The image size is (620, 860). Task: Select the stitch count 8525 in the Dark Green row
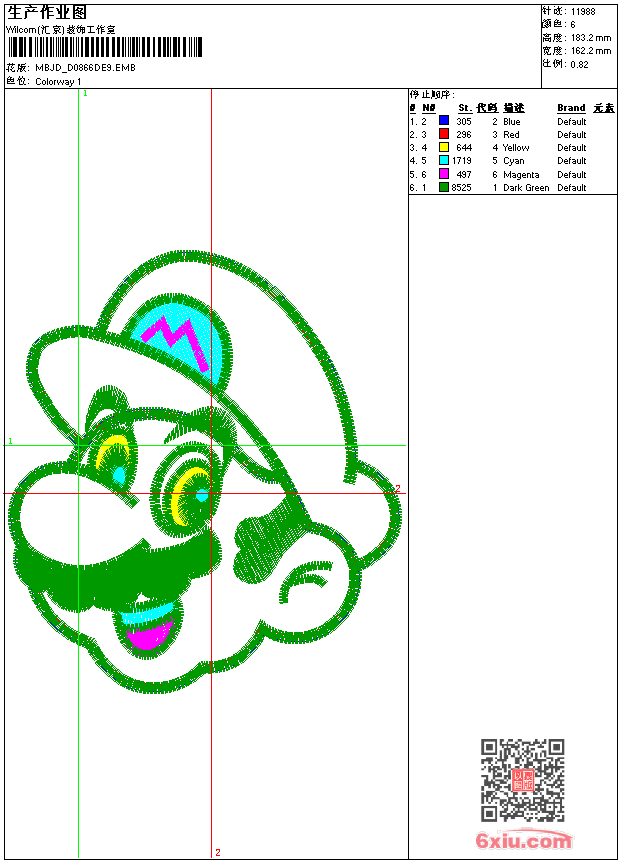461,188
